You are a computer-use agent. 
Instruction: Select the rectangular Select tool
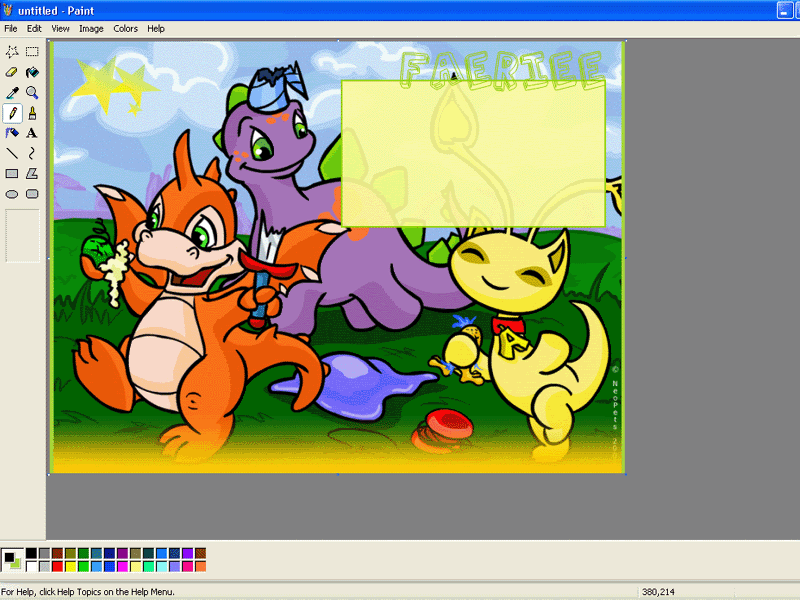(32, 52)
